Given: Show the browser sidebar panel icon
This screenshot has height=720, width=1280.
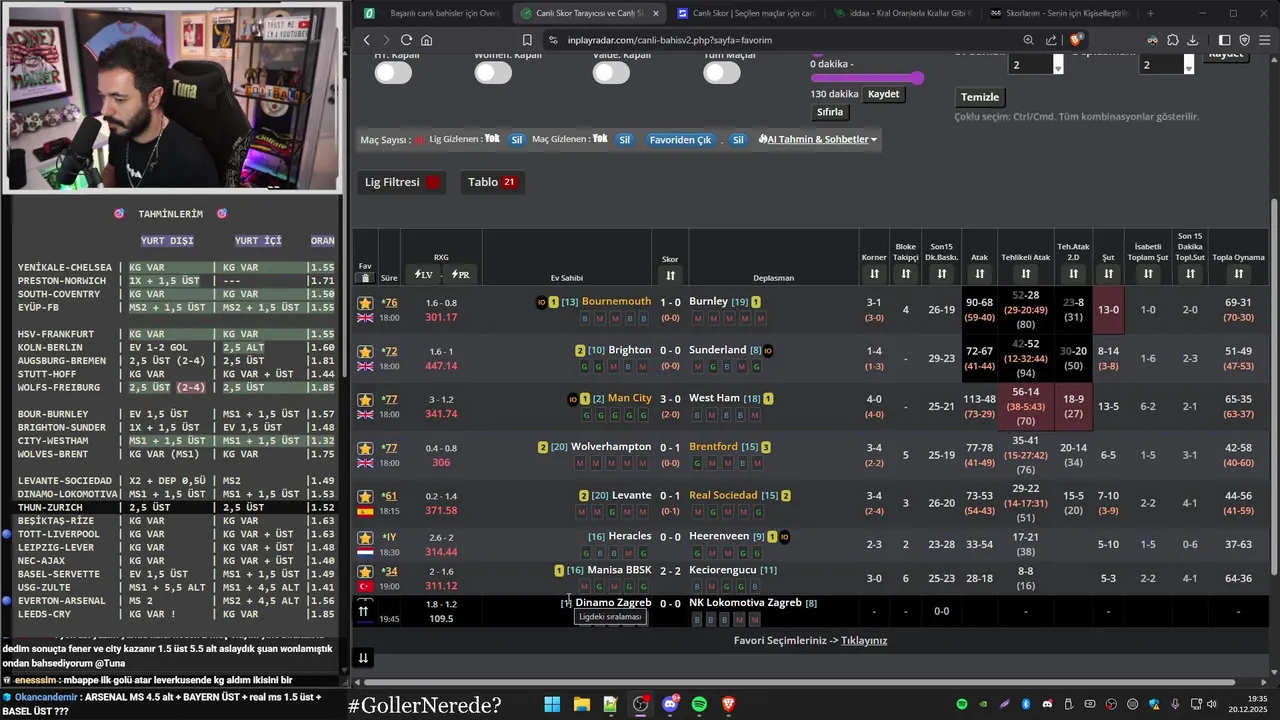Looking at the screenshot, I should point(1226,40).
